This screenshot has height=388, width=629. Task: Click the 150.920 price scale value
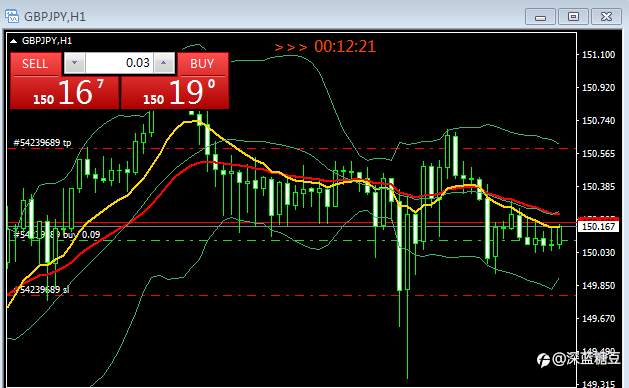598,87
